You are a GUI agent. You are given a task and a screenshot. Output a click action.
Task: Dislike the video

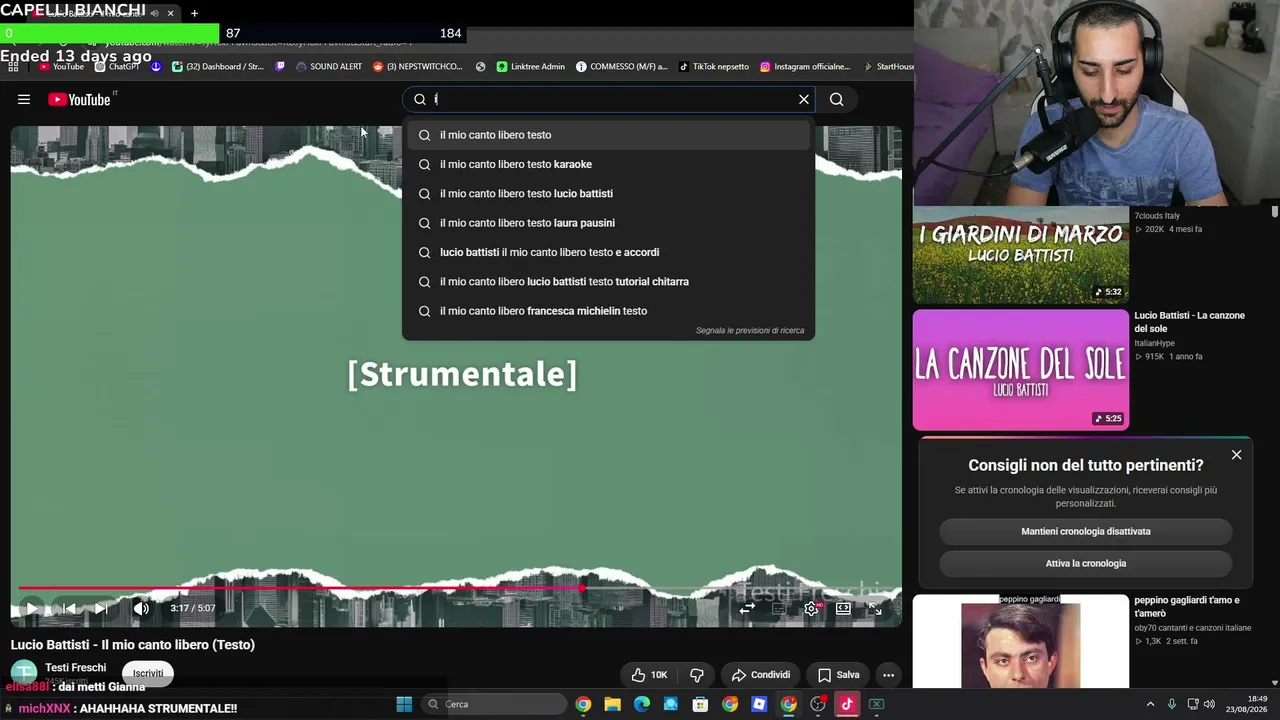click(697, 675)
